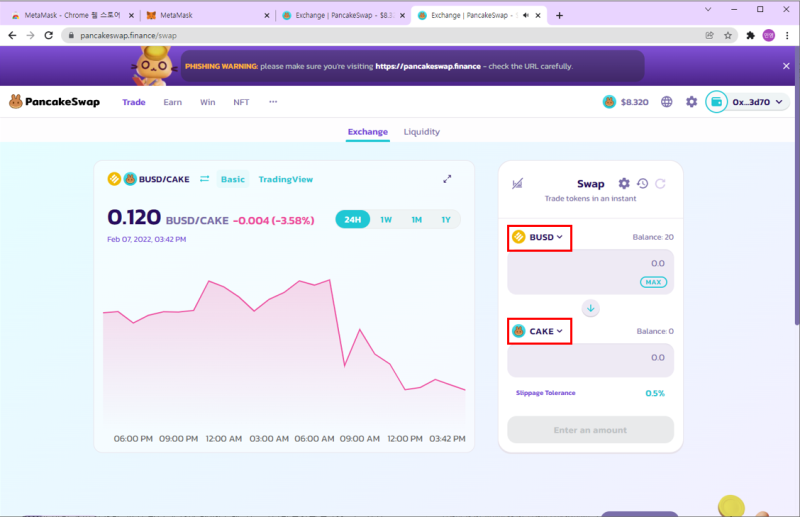Expand the 0x...3d70 wallet dropdown
The width and height of the screenshot is (800, 517).
pos(758,102)
